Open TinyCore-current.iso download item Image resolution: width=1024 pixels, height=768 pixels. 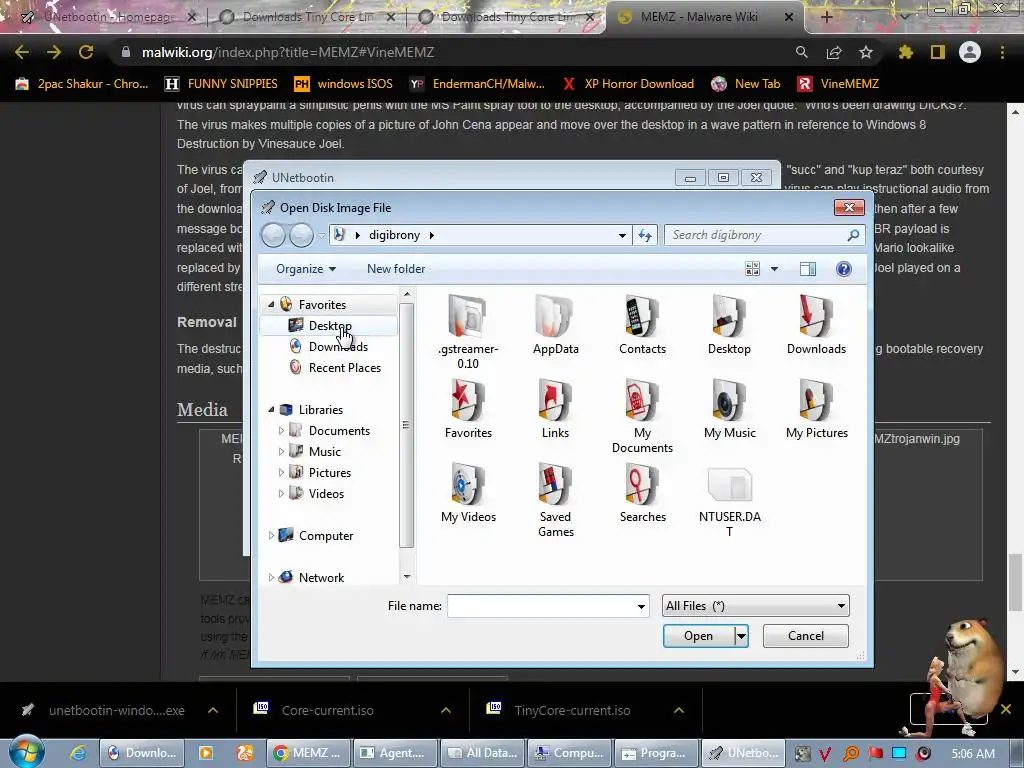pyautogui.click(x=572, y=711)
